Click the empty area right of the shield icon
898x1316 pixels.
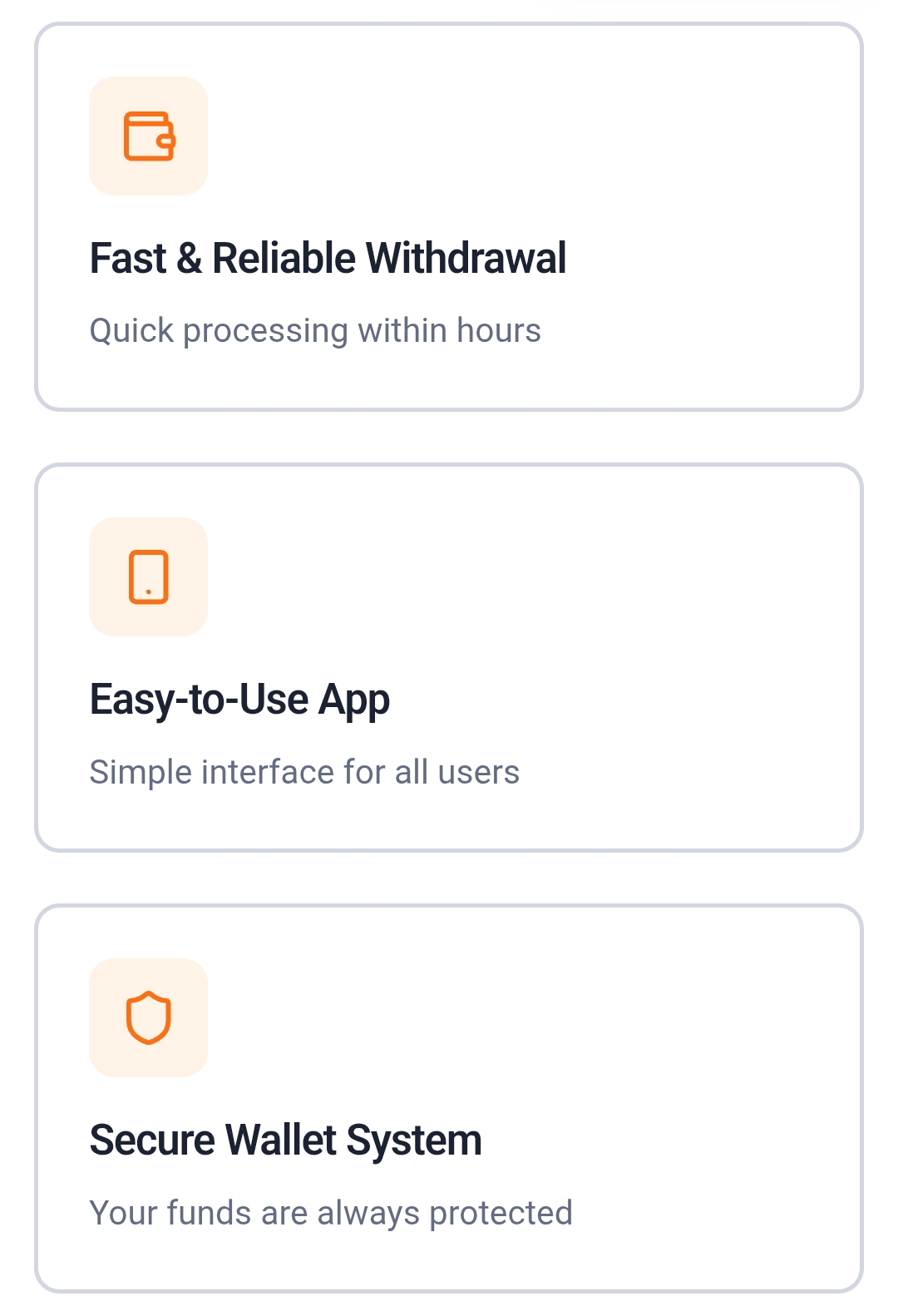(532, 1017)
